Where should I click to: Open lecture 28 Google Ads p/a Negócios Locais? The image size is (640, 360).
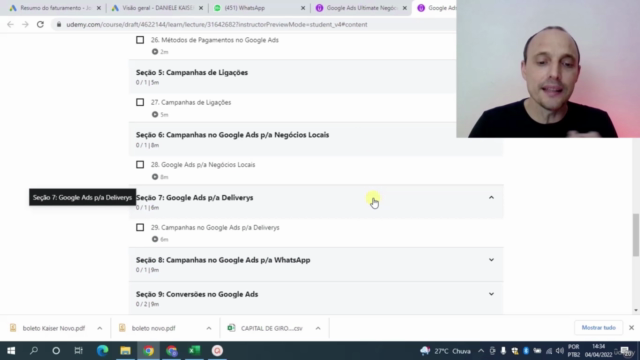point(203,165)
